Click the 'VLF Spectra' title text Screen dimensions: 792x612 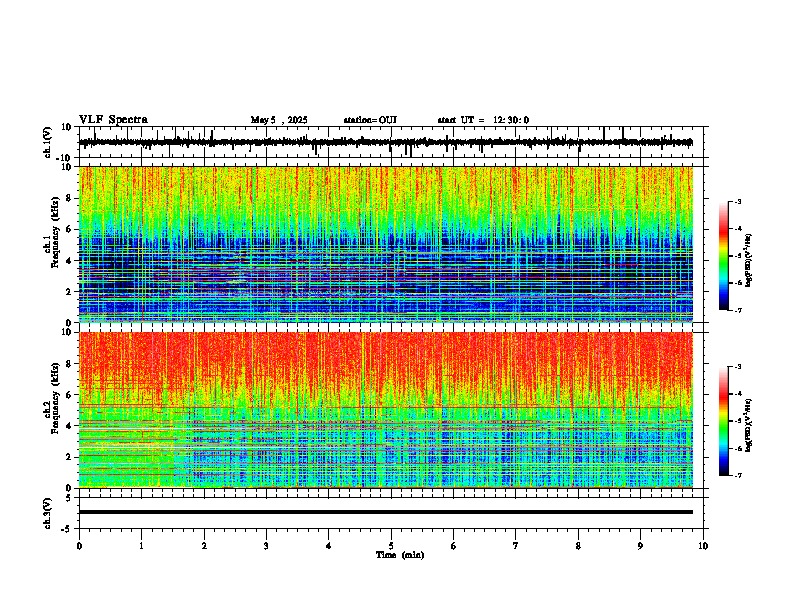[113, 120]
